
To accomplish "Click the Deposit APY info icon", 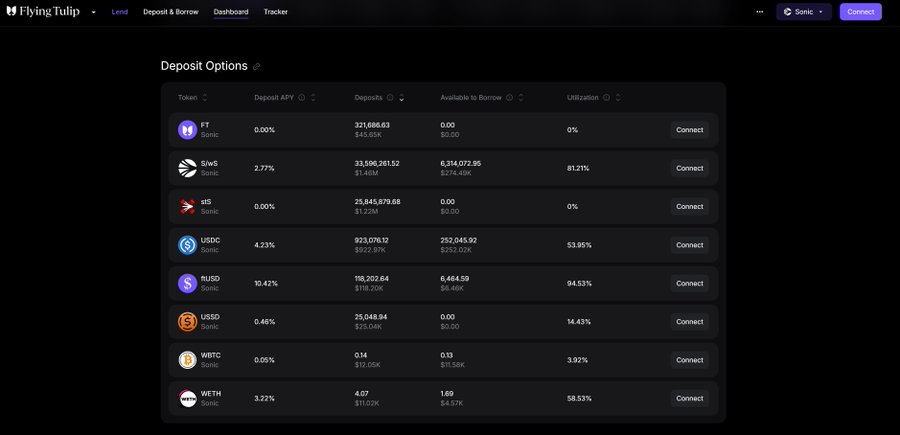I will click(301, 98).
